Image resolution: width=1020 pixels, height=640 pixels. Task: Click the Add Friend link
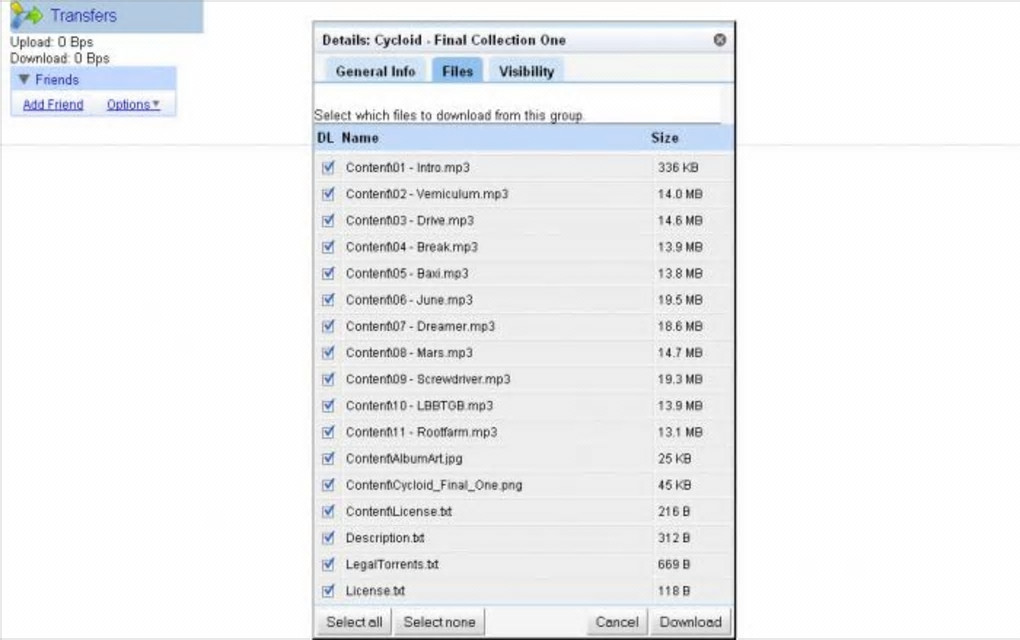(x=53, y=104)
